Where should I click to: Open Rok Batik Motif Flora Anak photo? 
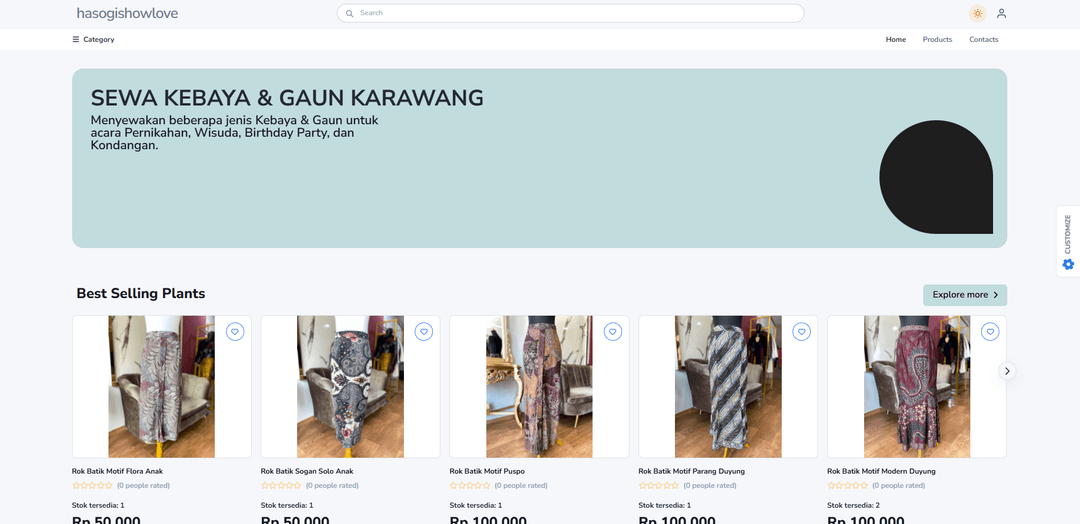(162, 387)
